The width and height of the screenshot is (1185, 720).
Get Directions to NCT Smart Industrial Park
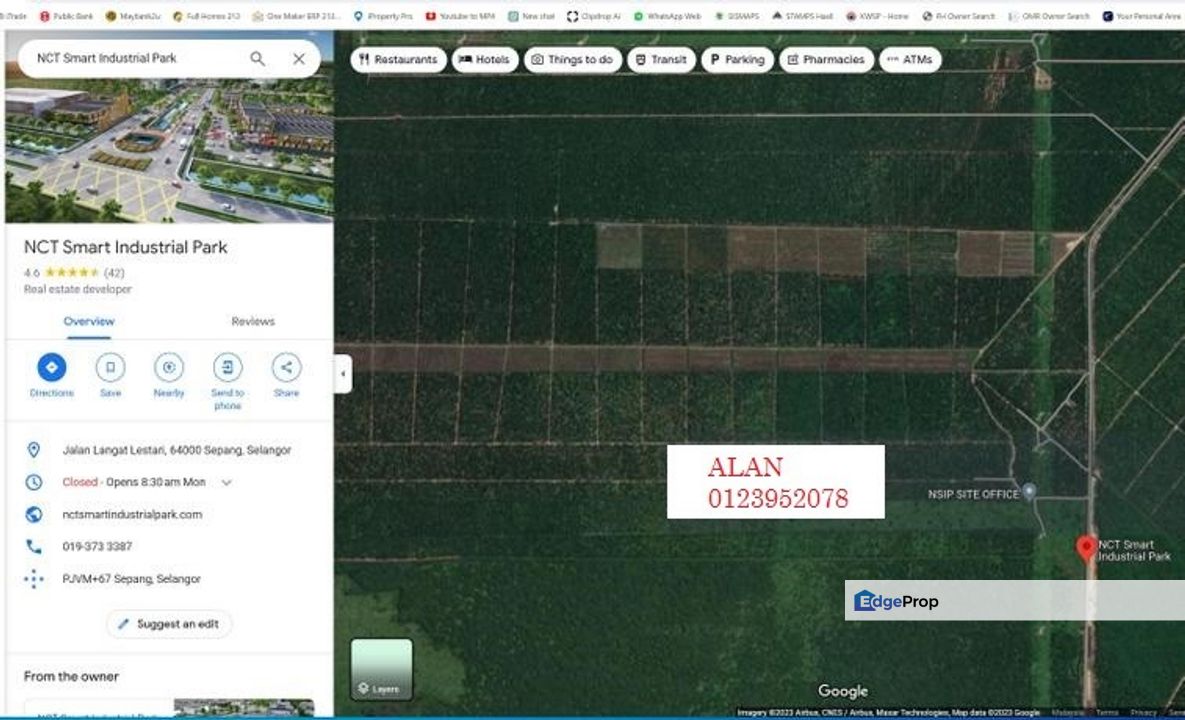[x=51, y=368]
